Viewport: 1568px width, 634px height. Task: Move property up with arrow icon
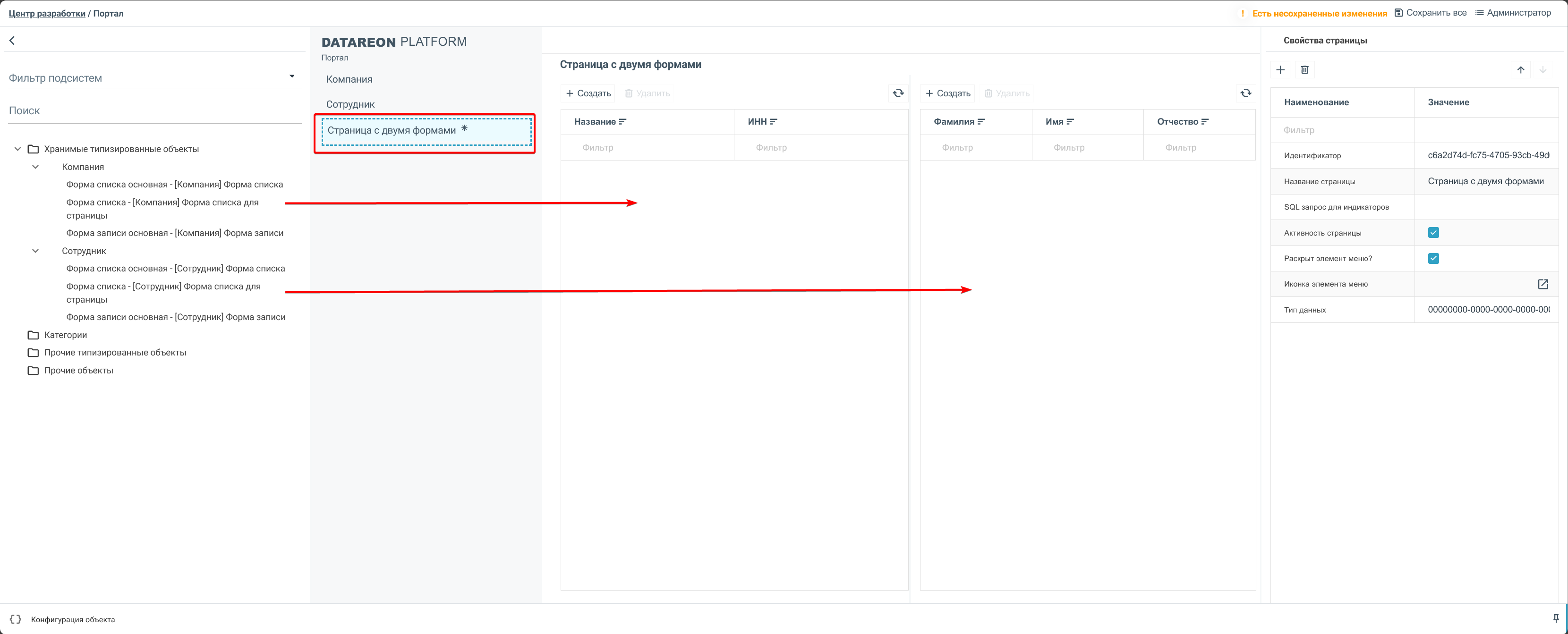[1520, 70]
